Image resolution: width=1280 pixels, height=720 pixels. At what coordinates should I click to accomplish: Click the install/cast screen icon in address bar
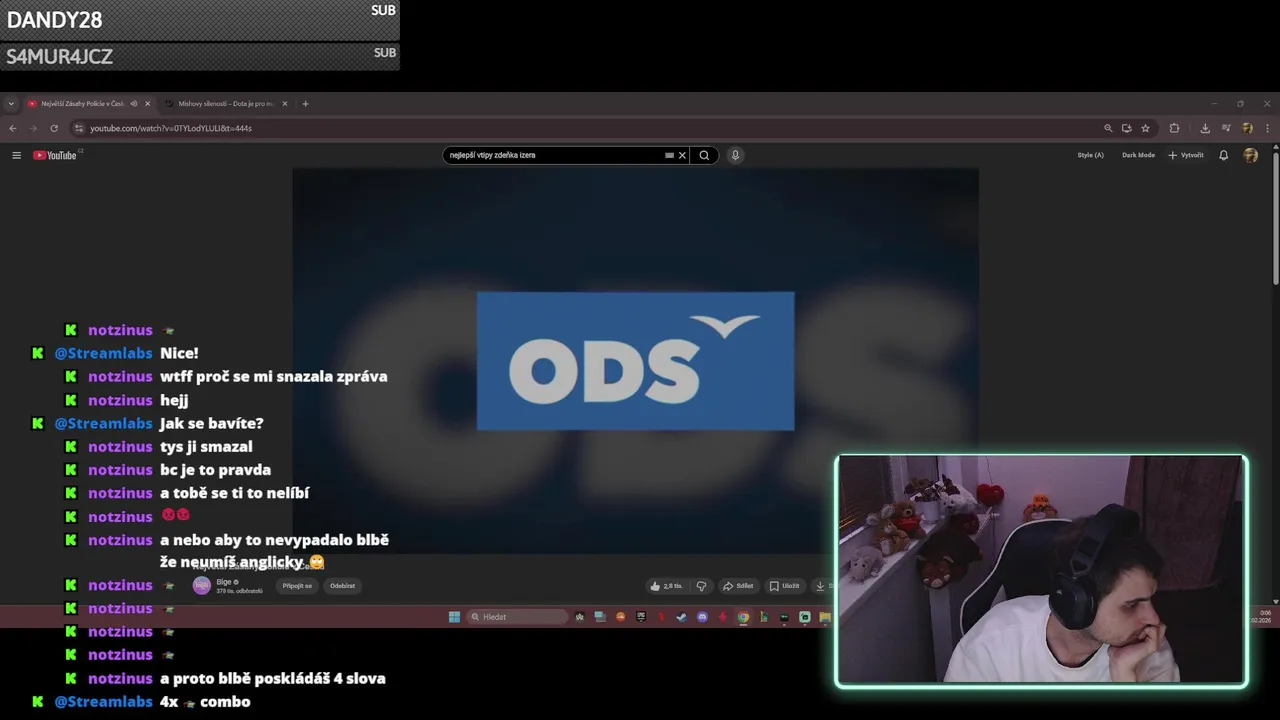coord(1127,128)
